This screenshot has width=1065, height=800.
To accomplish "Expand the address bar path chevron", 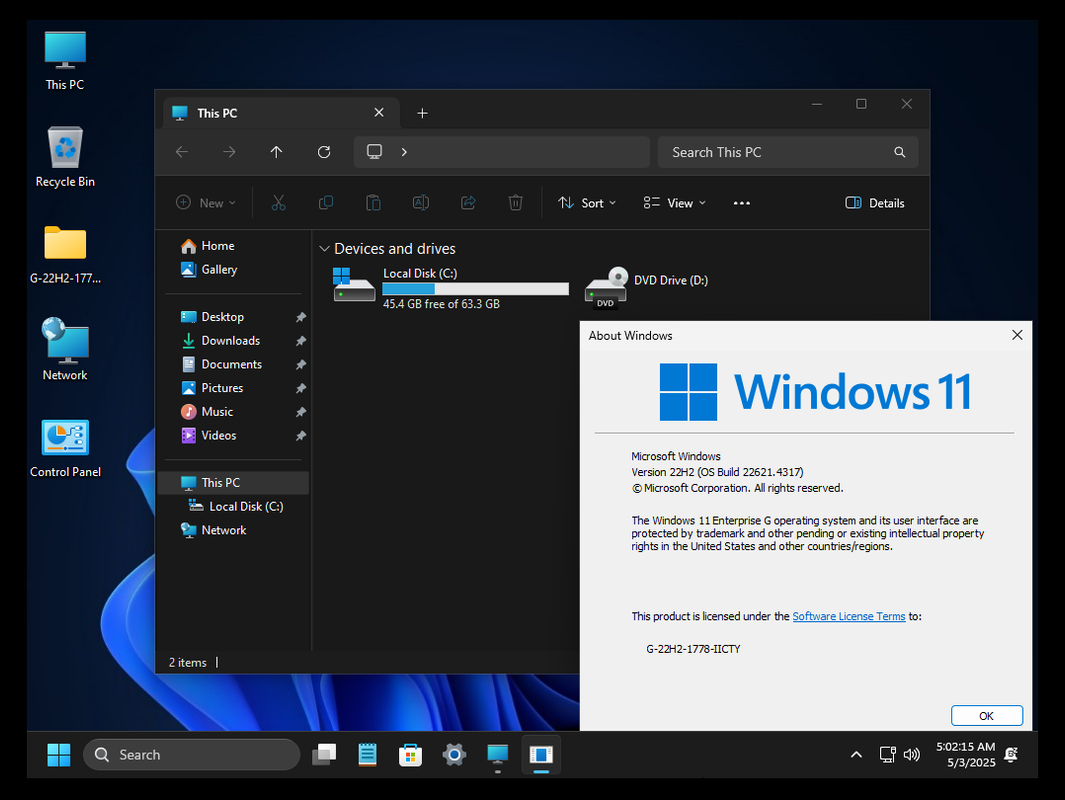I will point(404,152).
